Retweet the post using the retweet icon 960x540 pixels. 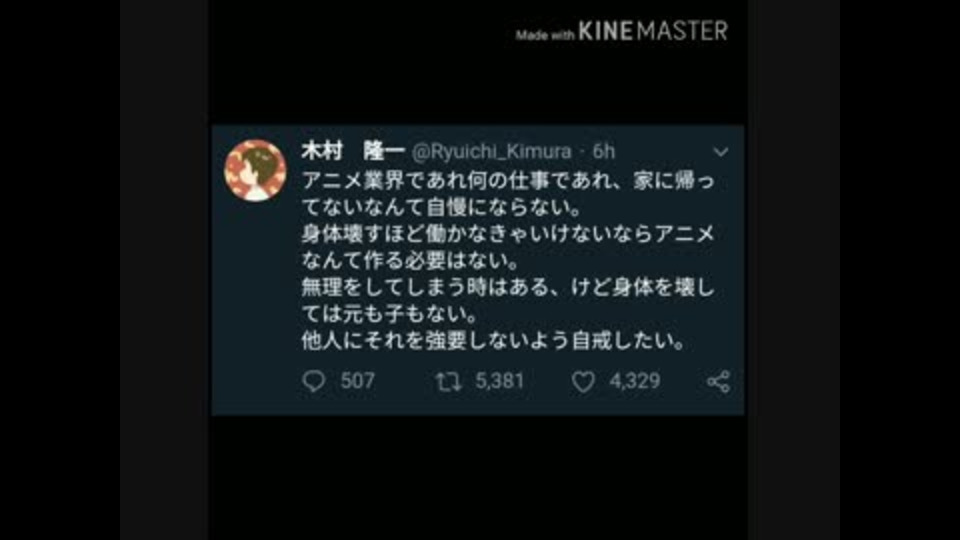click(448, 382)
